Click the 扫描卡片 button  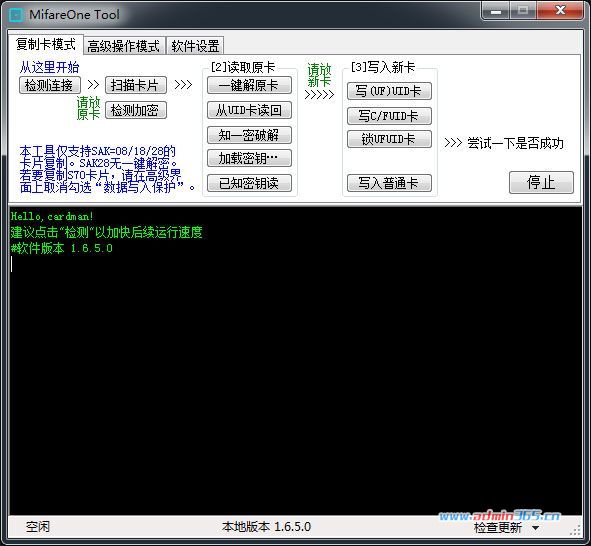pos(136,85)
